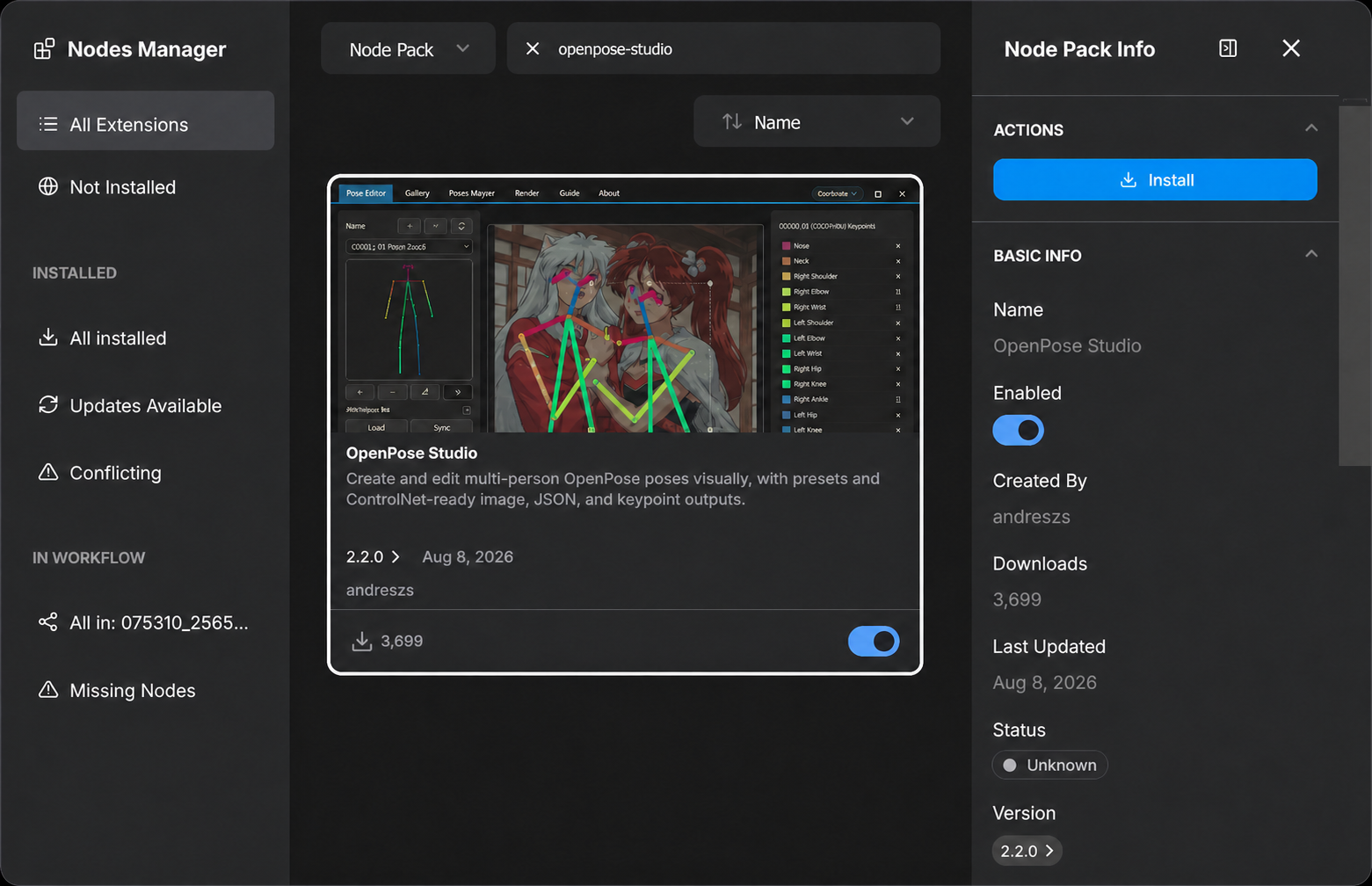Open the Name sort dropdown

coord(817,121)
